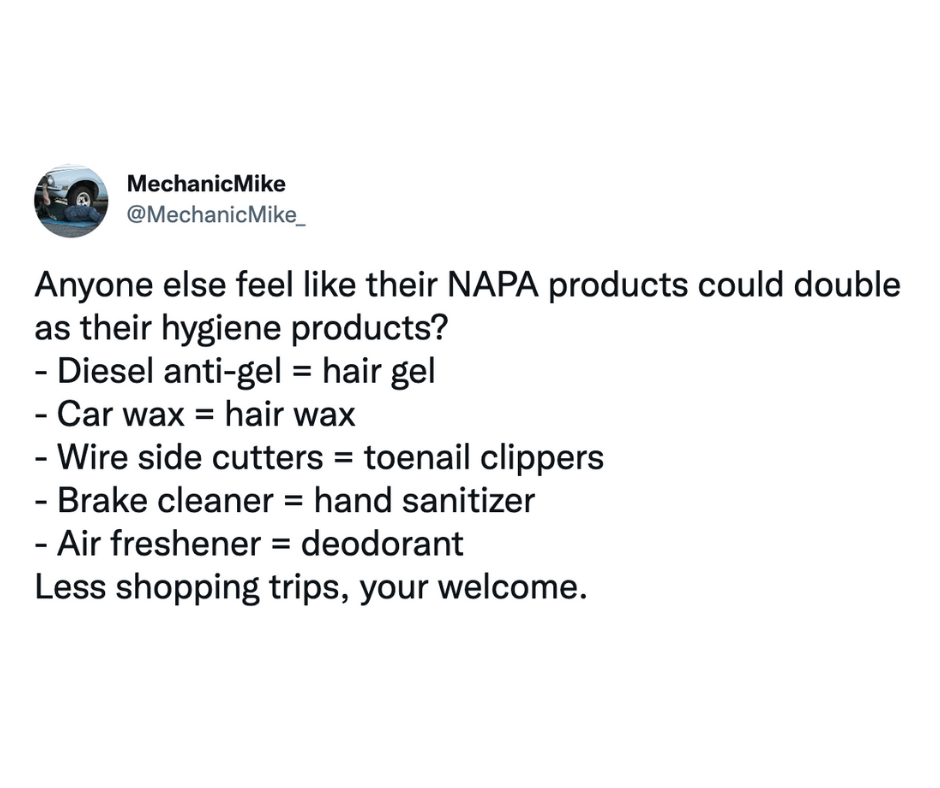
Task: Click the 'Wire side cutters' text
Action: pyautogui.click(x=190, y=457)
